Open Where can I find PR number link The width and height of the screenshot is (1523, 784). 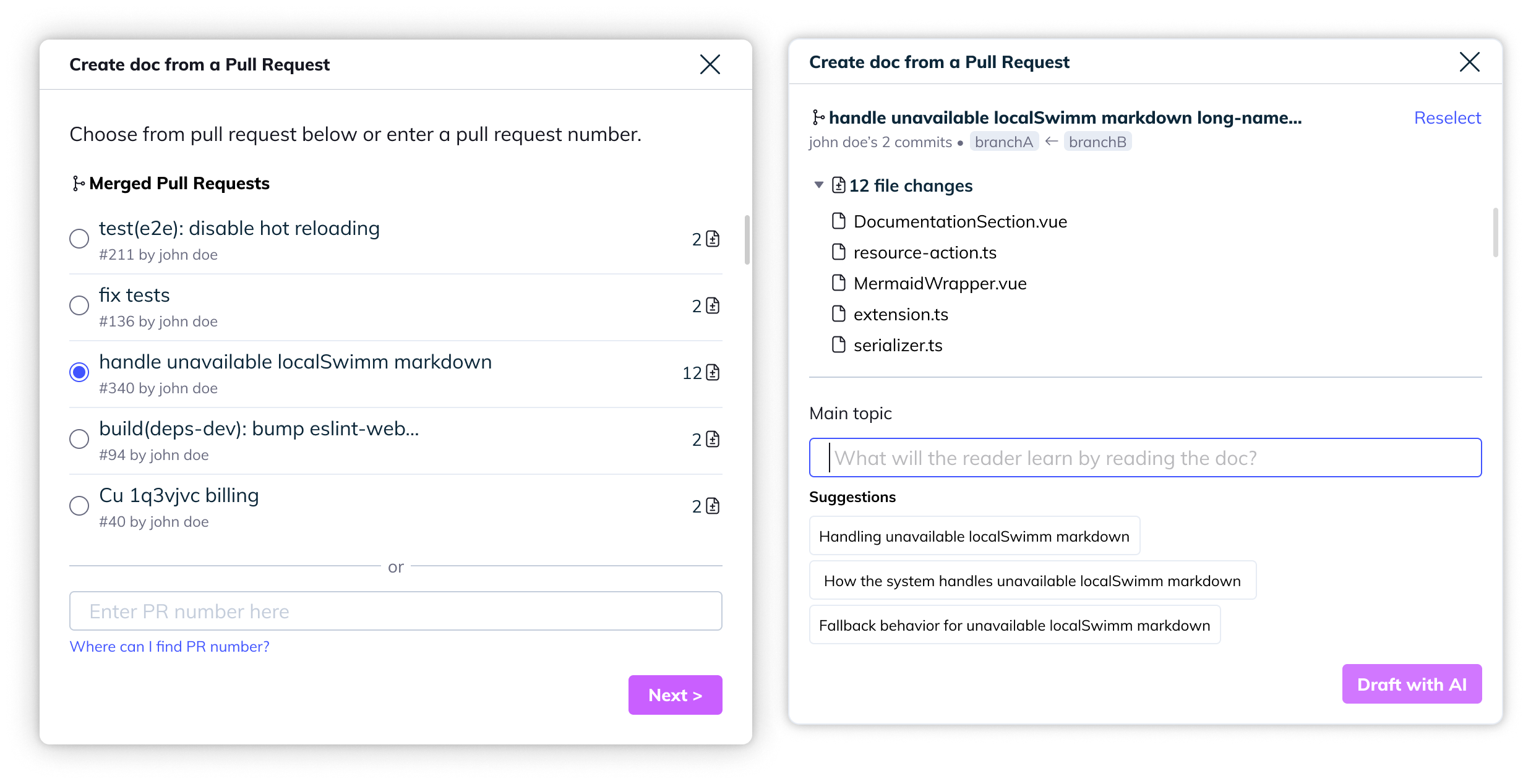coord(169,646)
